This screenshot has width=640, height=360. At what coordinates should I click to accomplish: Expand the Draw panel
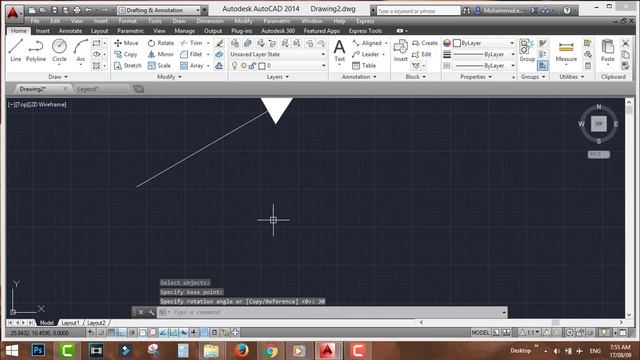(x=58, y=77)
